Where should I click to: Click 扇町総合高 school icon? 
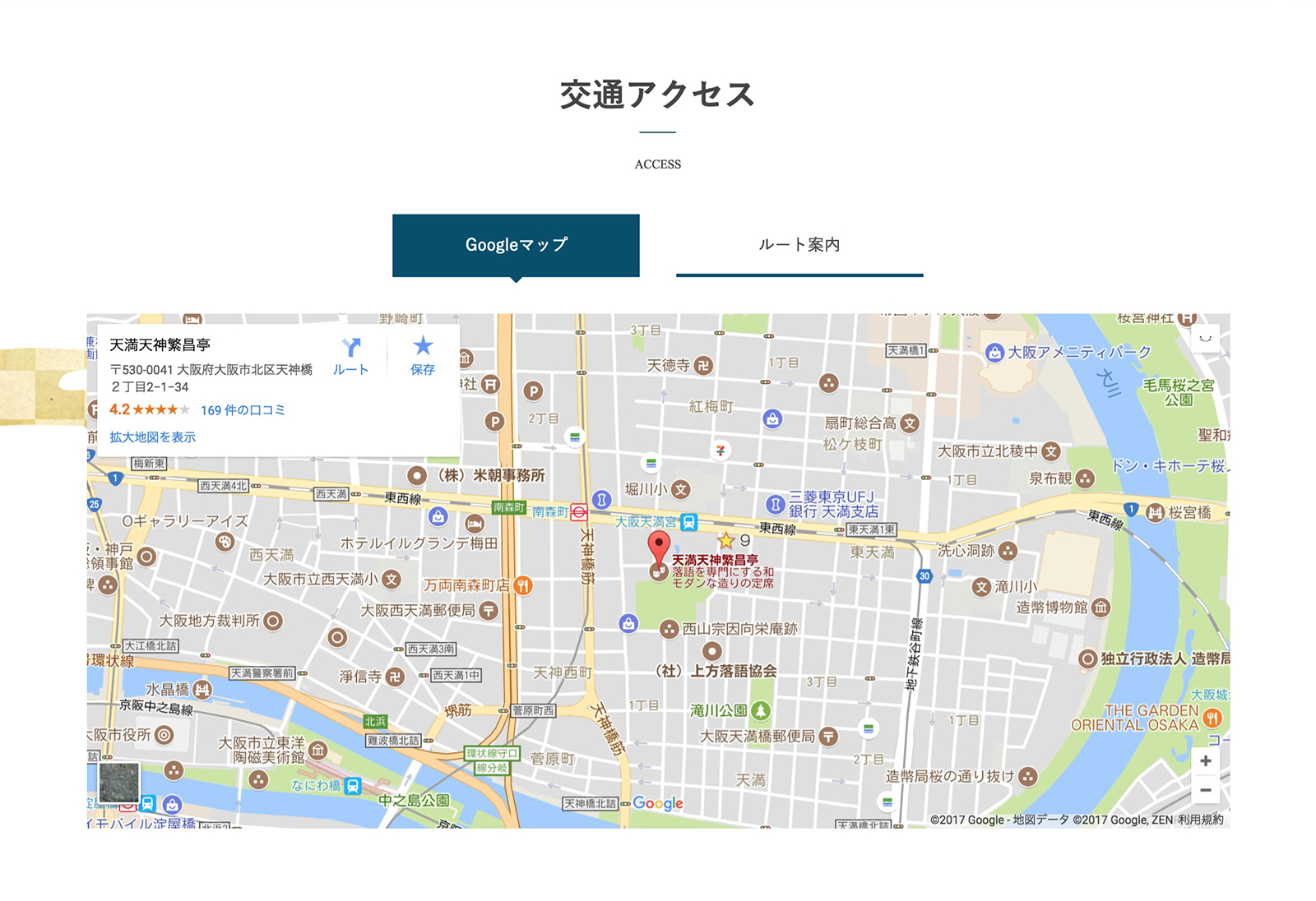(x=909, y=423)
